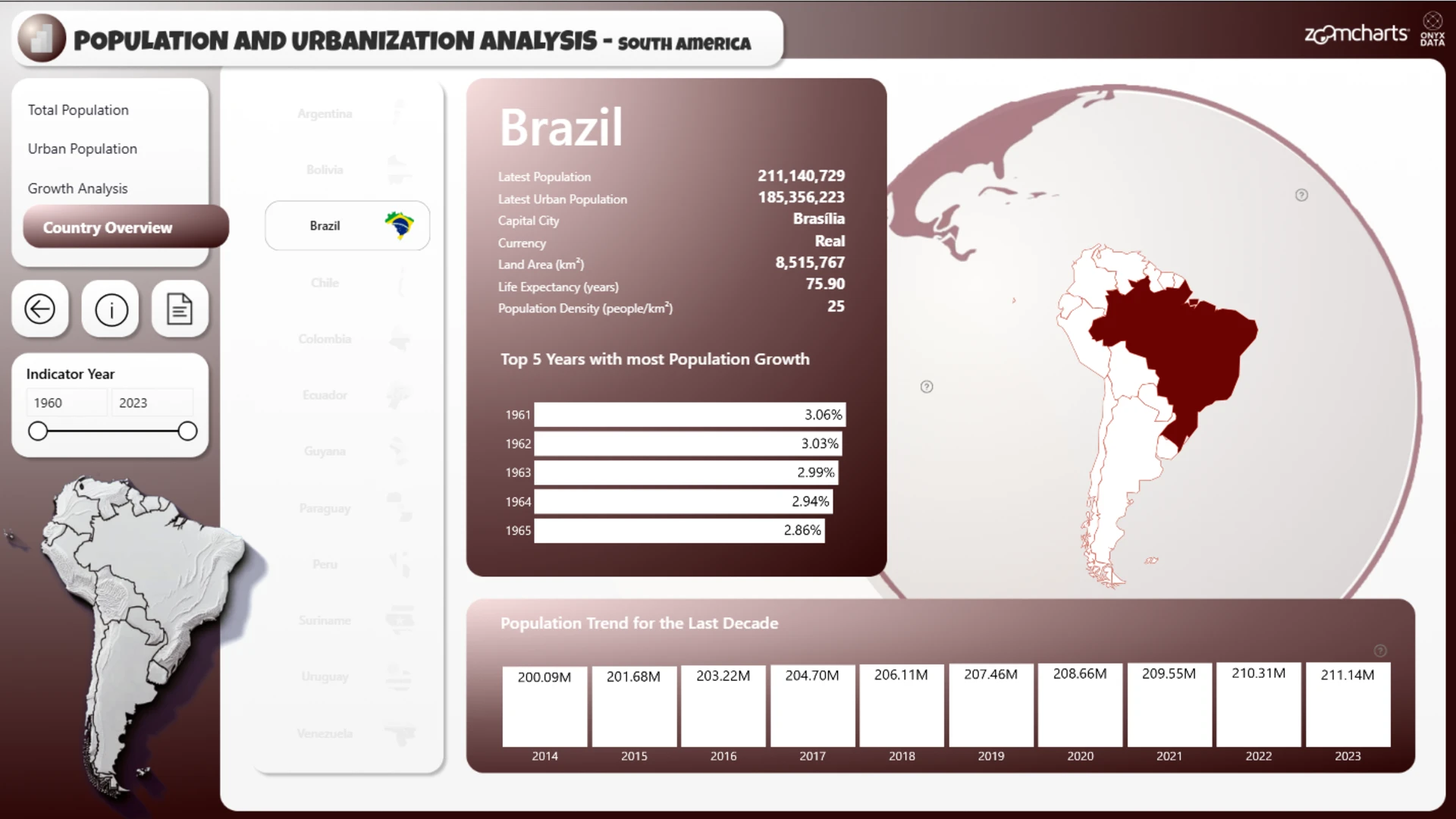Screen dimensions: 1456x819
Task: Select Uruguay in country list
Action: pos(347,676)
